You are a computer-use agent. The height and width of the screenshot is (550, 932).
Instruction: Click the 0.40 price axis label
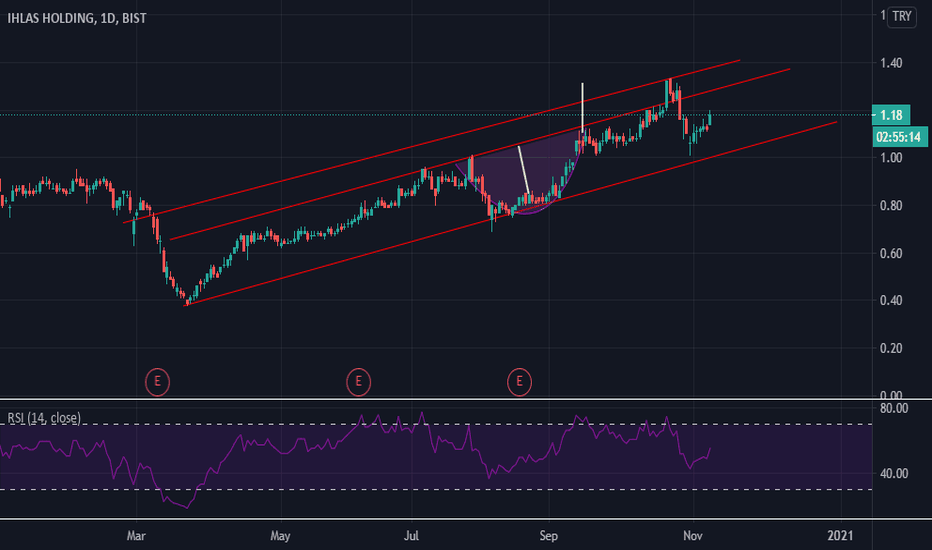click(x=891, y=300)
